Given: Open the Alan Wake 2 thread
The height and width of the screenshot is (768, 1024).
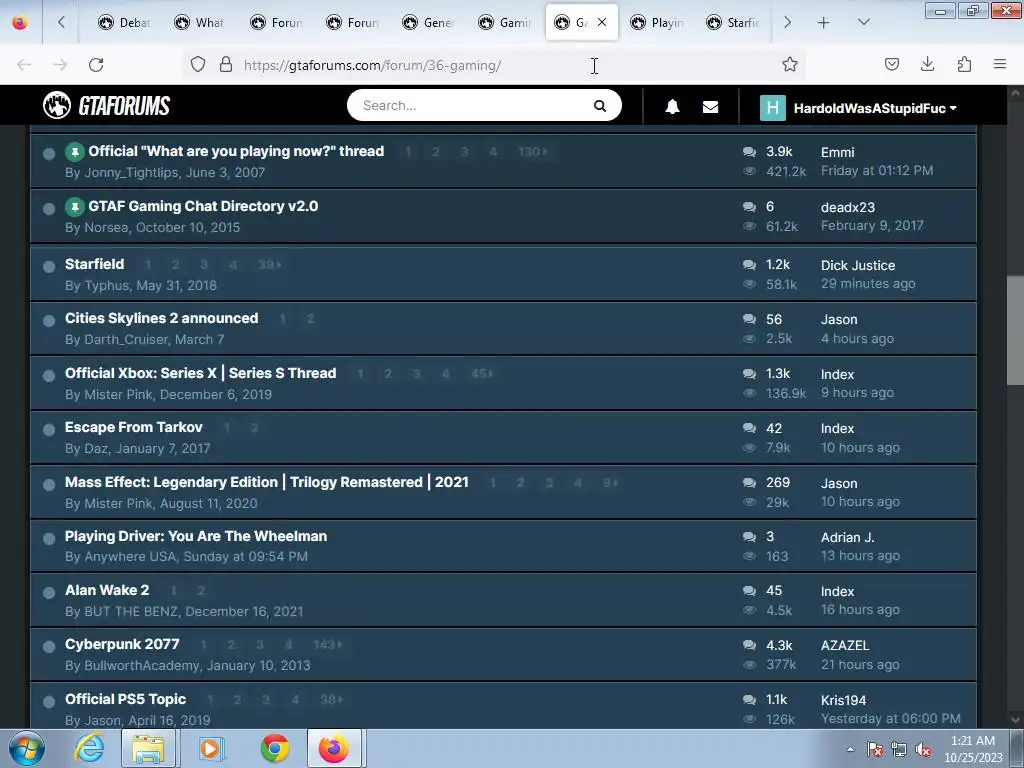Looking at the screenshot, I should click(x=107, y=590).
